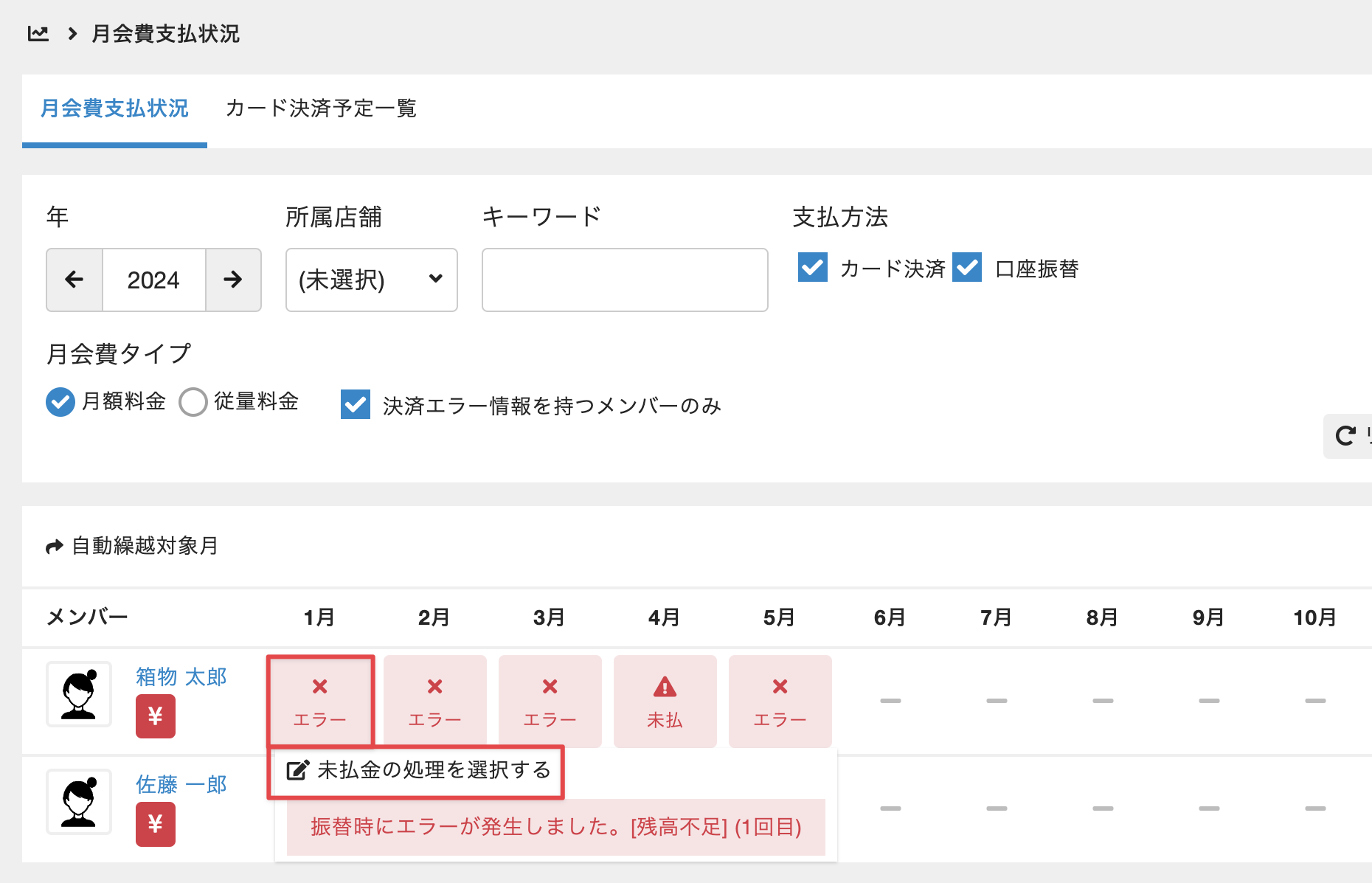Viewport: 1372px width, 883px height.
Task: Open 箱物 太郎's January error cell
Action: pos(320,701)
